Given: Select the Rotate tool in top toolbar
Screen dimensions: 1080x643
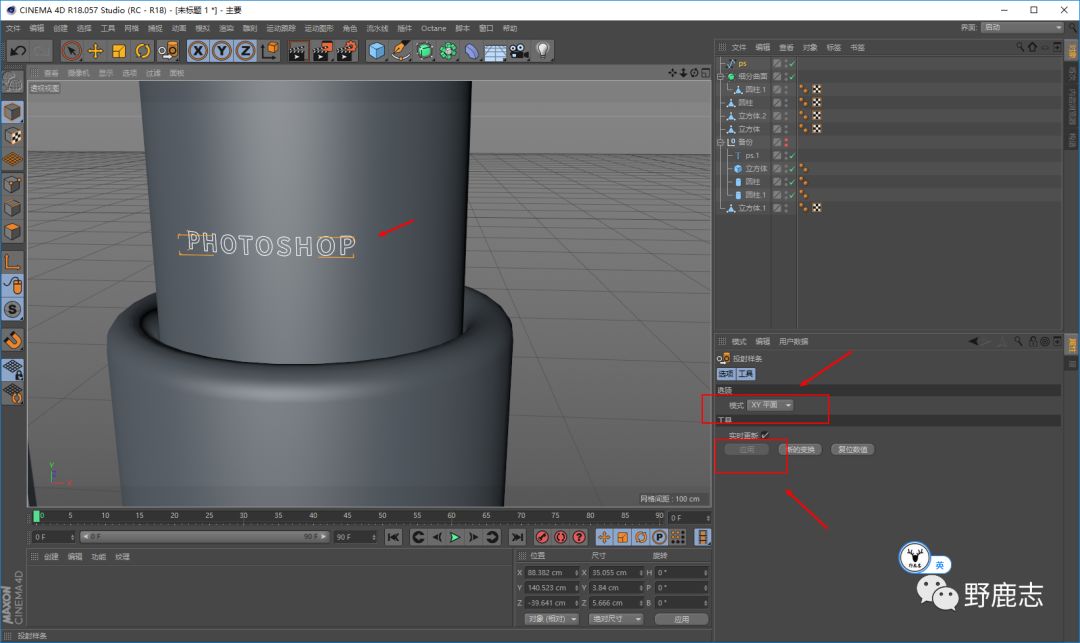Looking at the screenshot, I should (143, 51).
